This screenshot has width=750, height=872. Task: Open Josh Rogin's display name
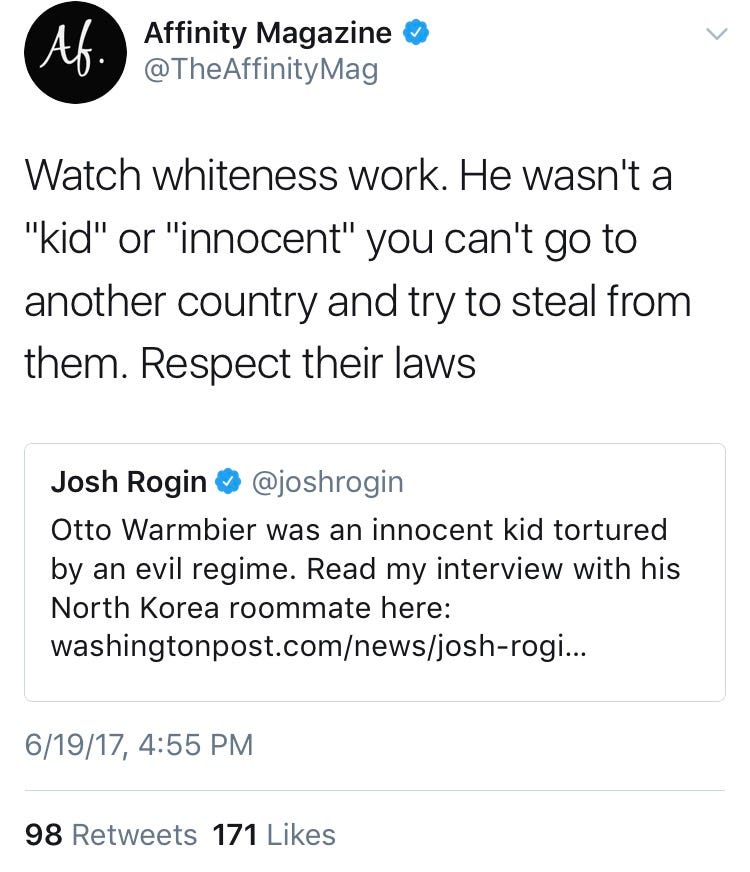pos(128,482)
